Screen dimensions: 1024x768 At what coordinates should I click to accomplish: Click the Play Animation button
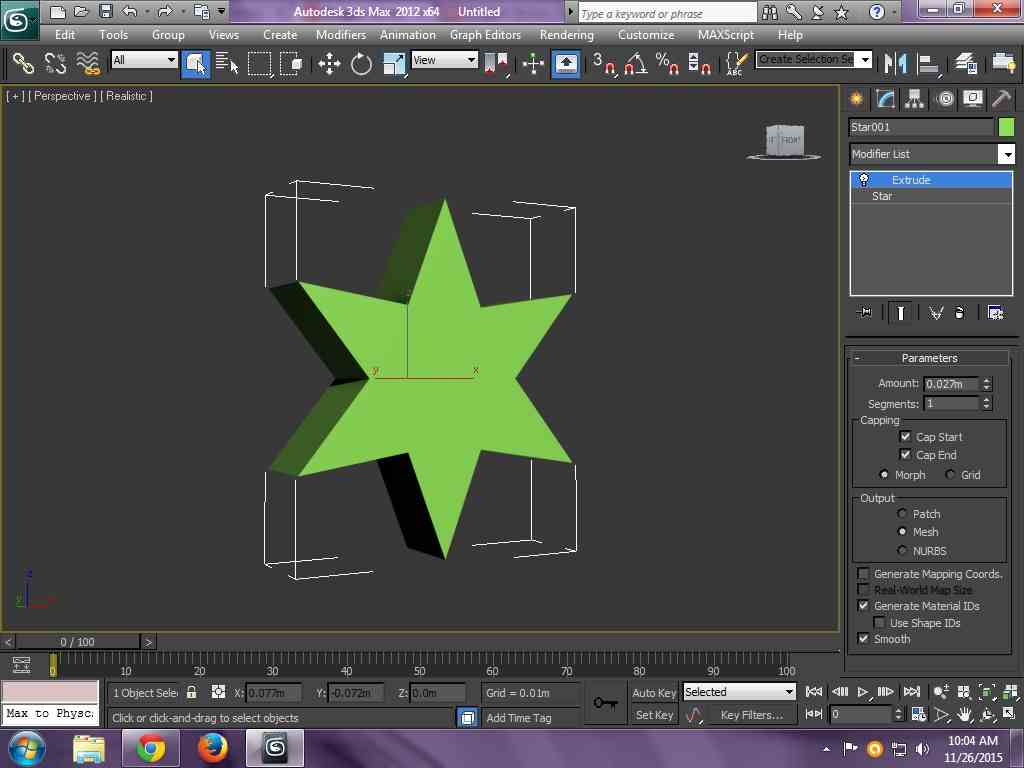[863, 692]
